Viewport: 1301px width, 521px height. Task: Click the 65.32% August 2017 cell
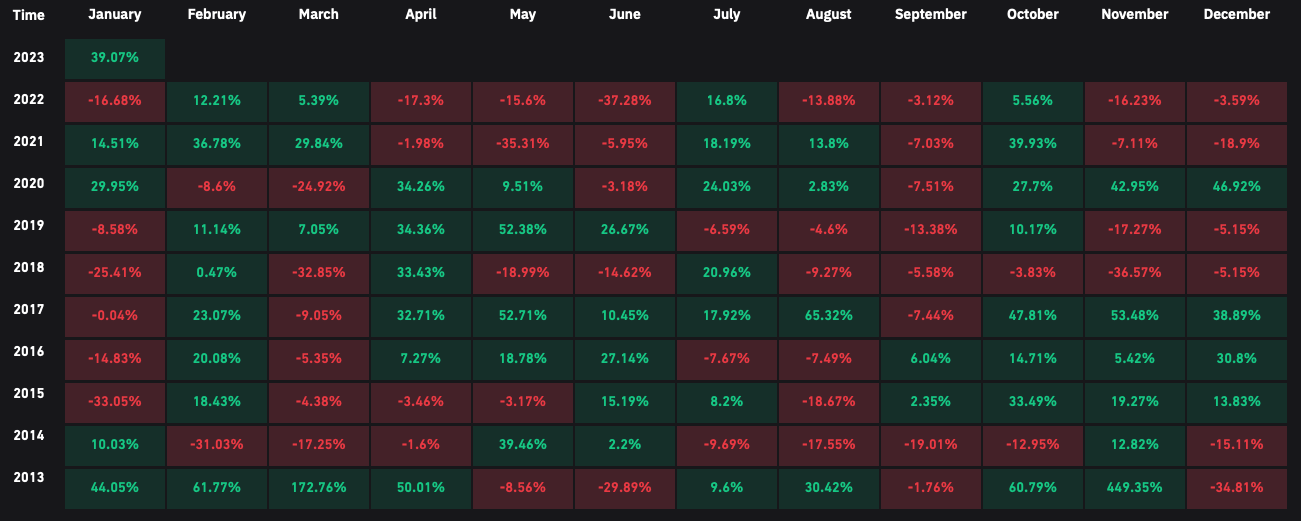828,316
